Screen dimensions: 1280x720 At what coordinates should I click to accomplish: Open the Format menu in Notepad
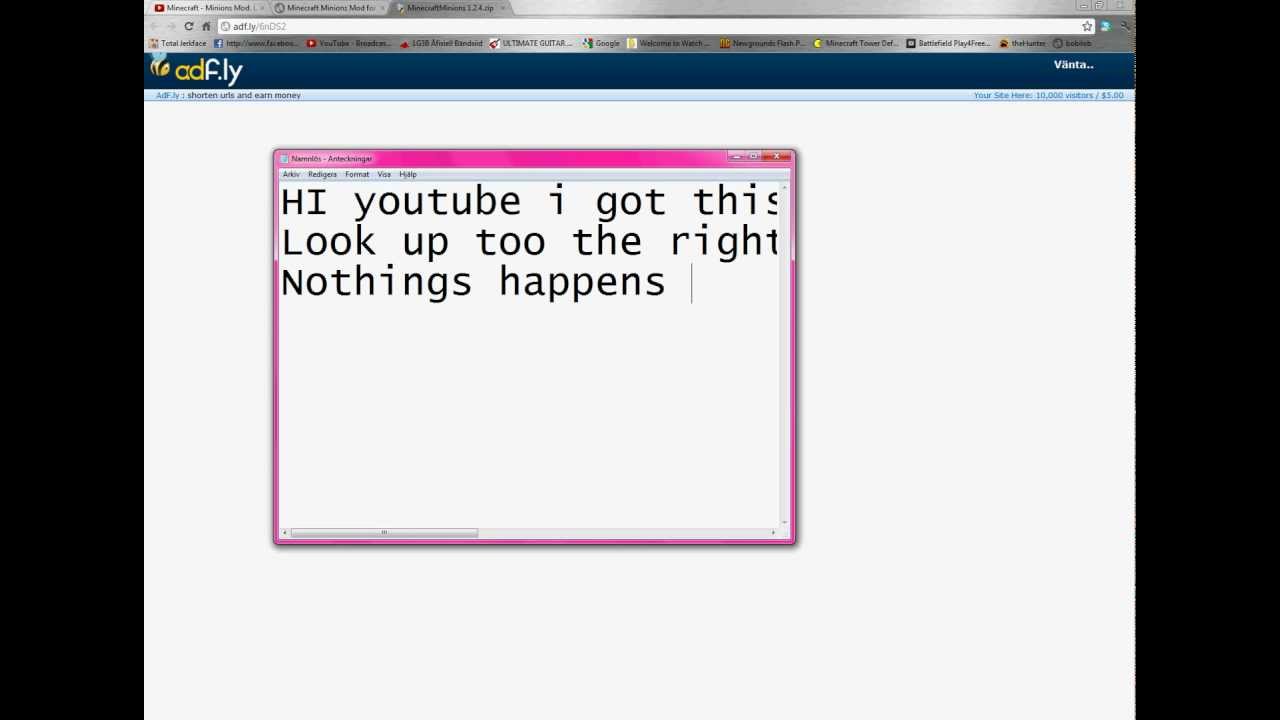[x=357, y=174]
